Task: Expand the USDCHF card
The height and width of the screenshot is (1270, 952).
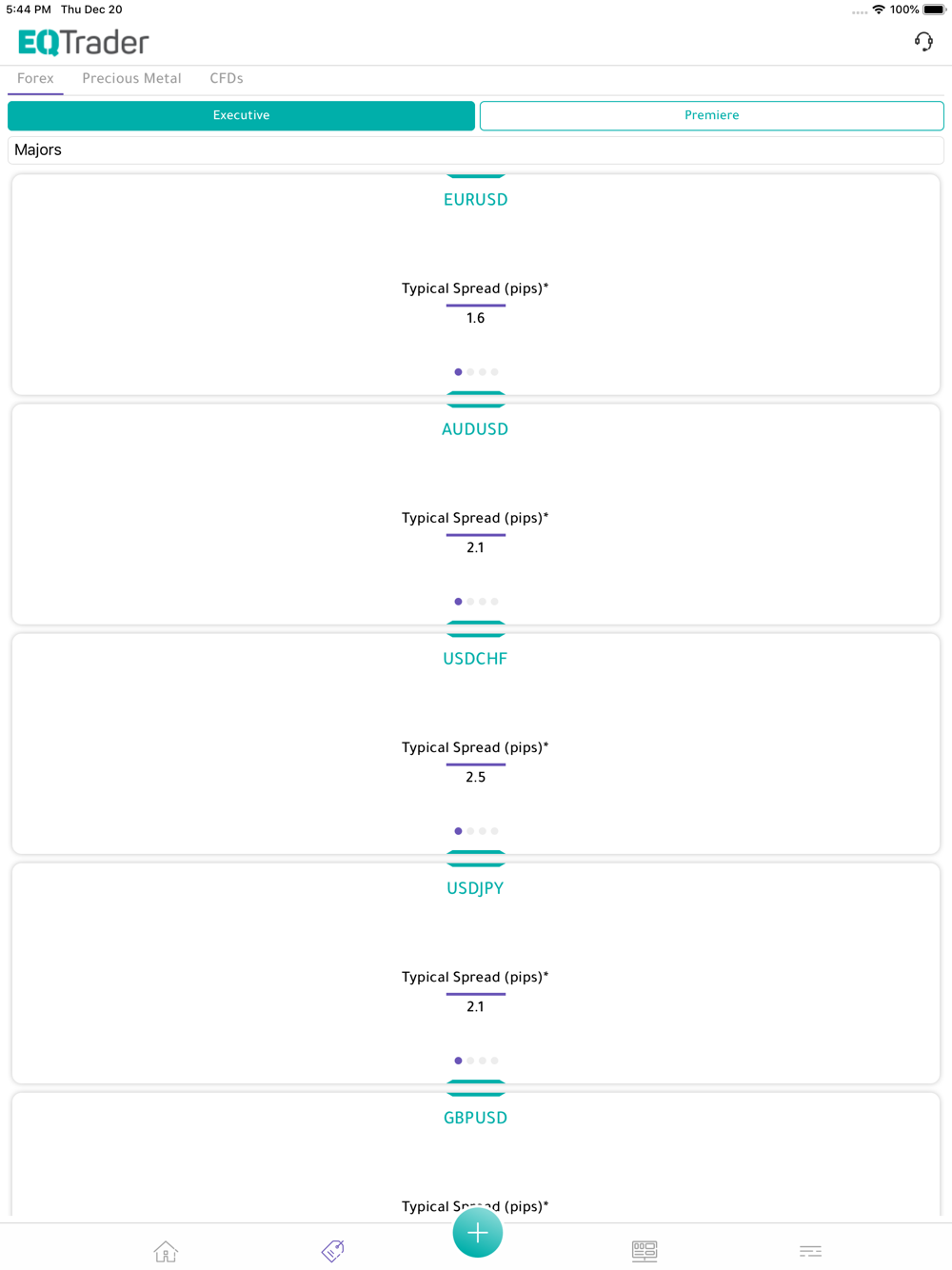Action: (476, 744)
